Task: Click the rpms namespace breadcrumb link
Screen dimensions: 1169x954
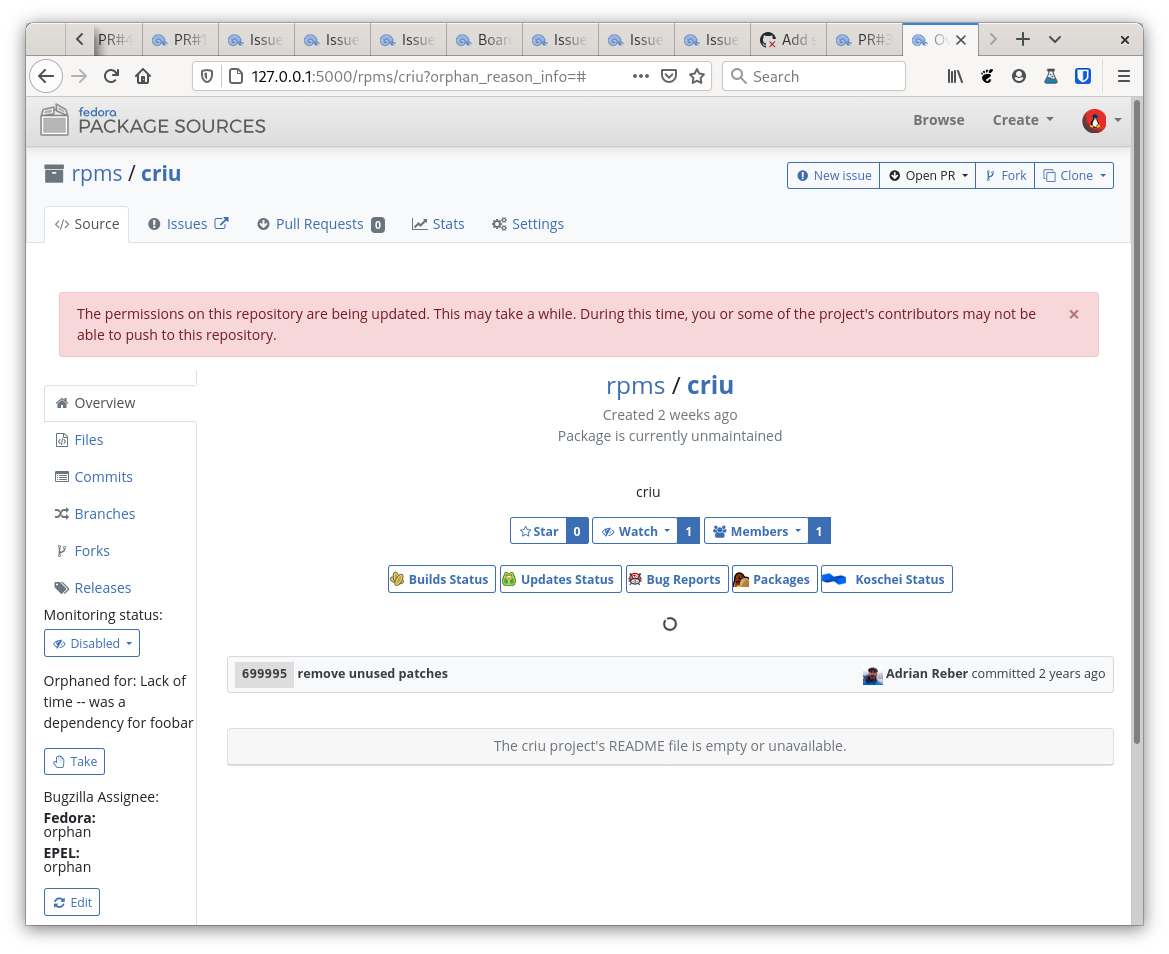Action: click(x=97, y=174)
